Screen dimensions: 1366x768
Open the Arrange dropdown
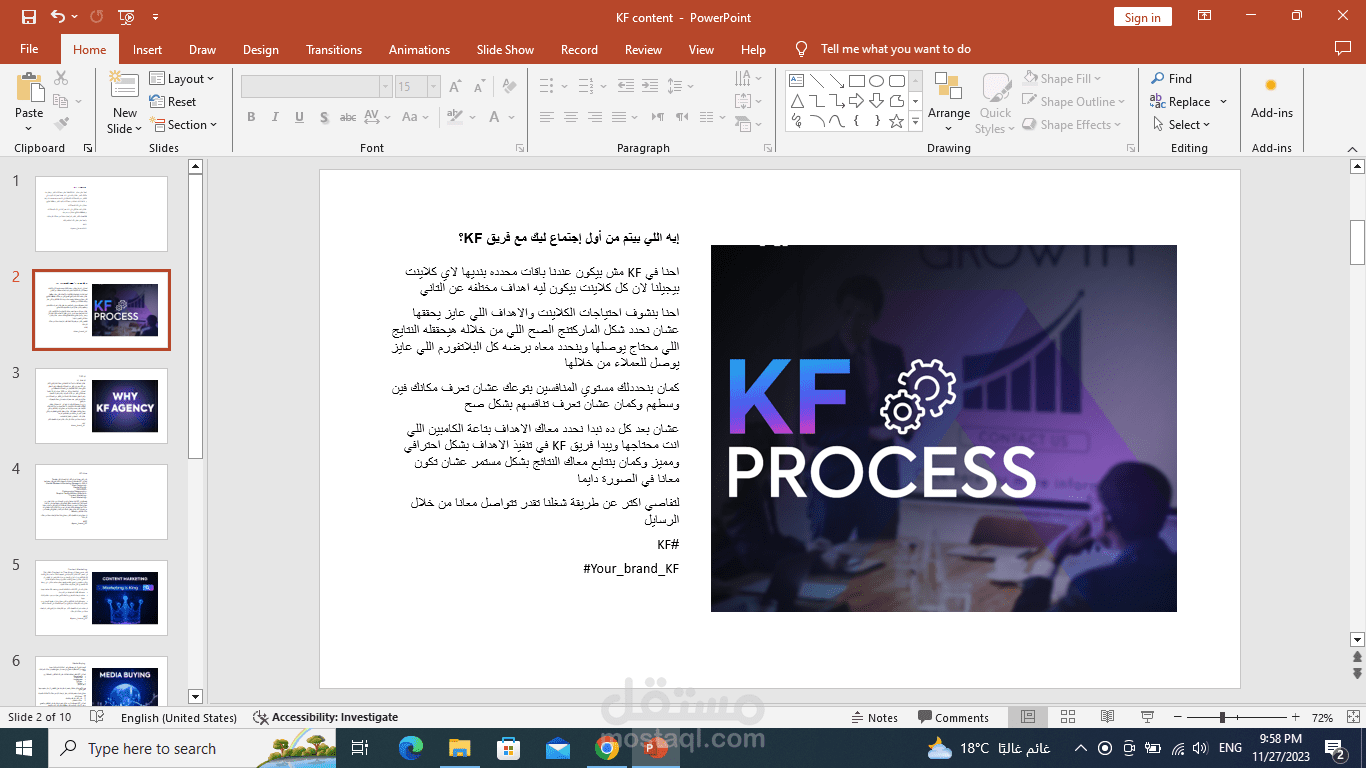point(949,103)
